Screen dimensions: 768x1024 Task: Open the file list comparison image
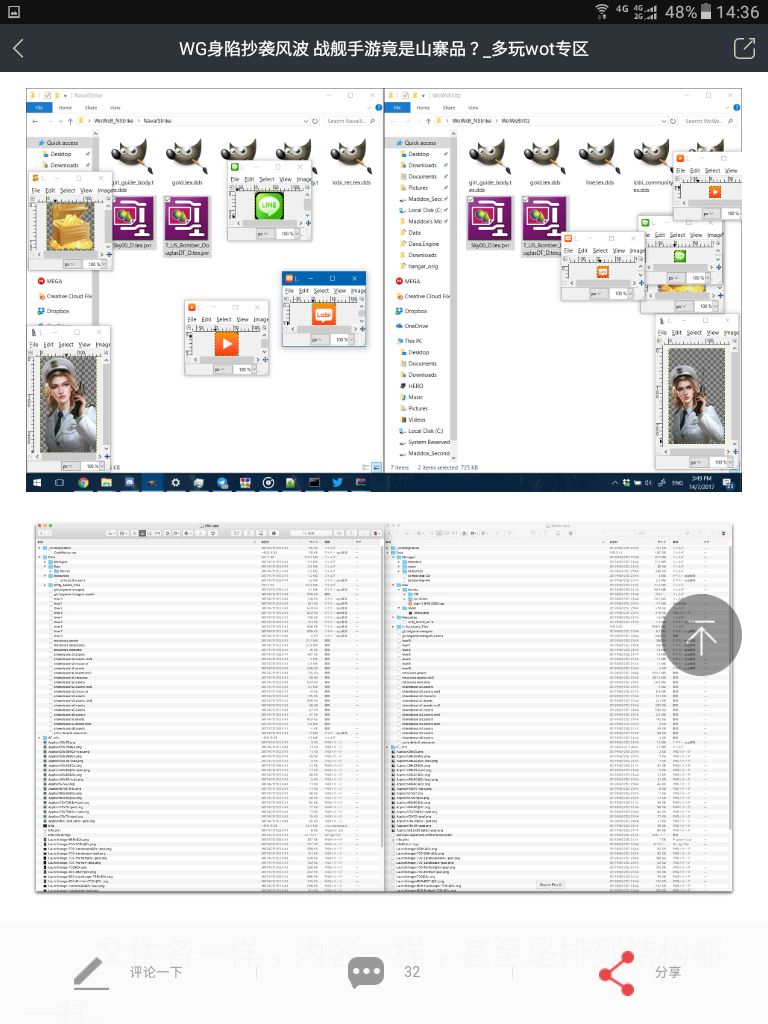click(x=384, y=707)
